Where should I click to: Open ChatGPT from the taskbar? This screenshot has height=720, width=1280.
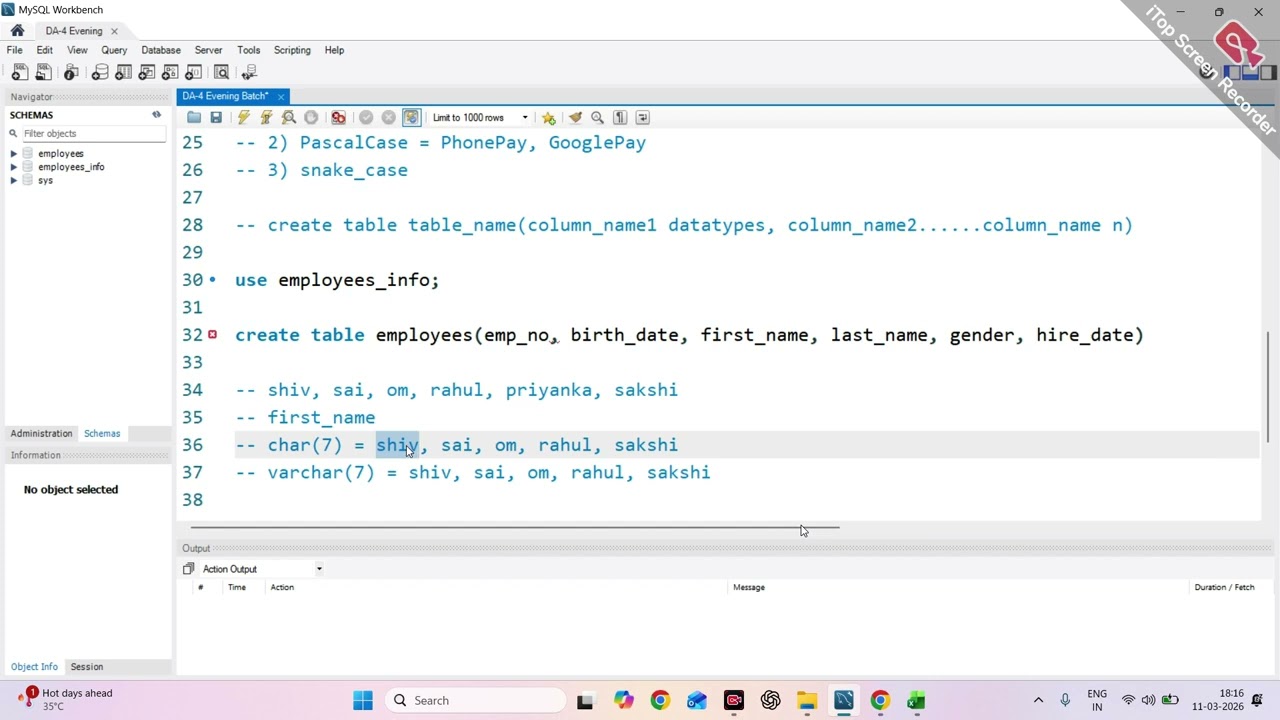[770, 701]
